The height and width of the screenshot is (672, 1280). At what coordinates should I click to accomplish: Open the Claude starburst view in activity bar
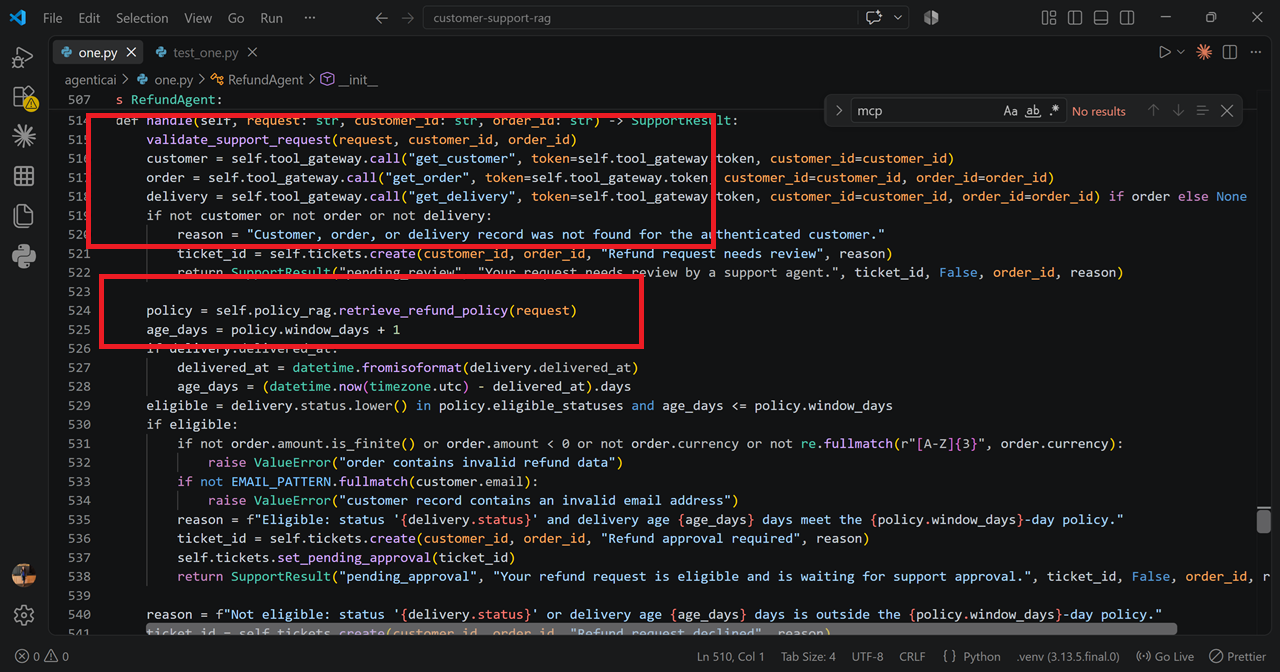24,136
